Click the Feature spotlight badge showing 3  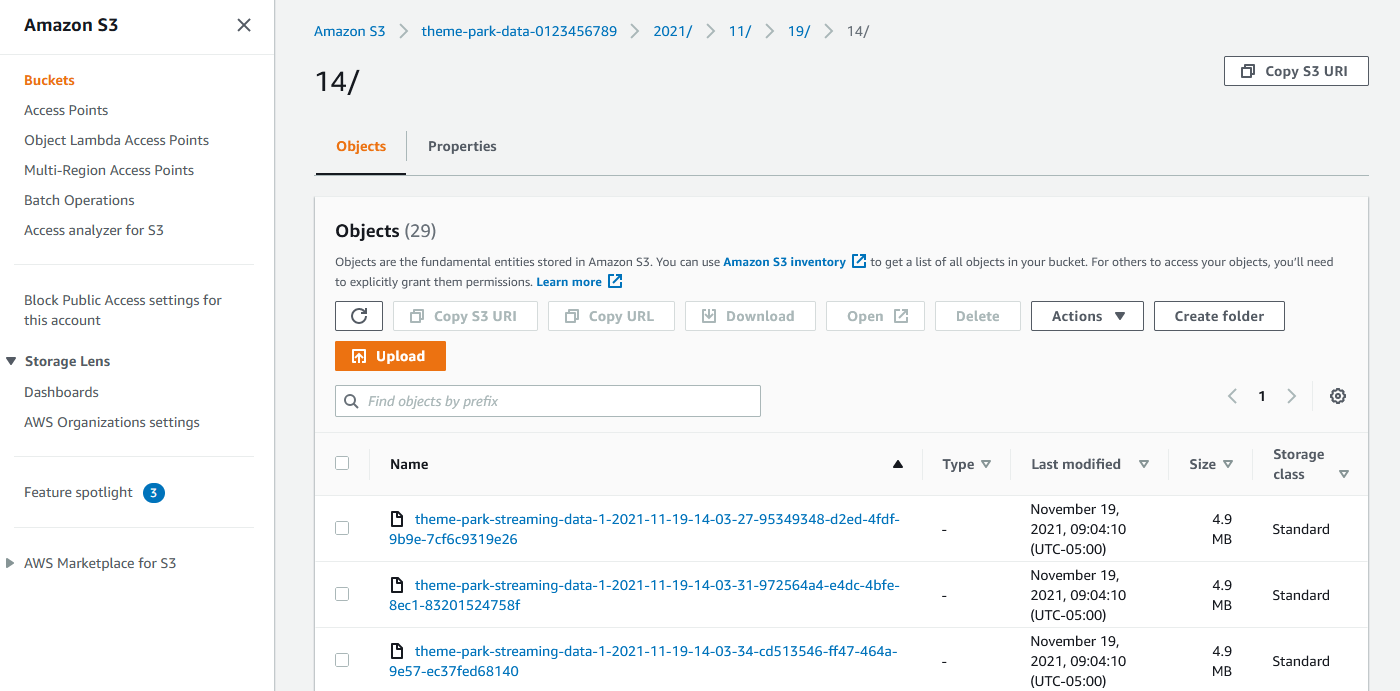(153, 492)
